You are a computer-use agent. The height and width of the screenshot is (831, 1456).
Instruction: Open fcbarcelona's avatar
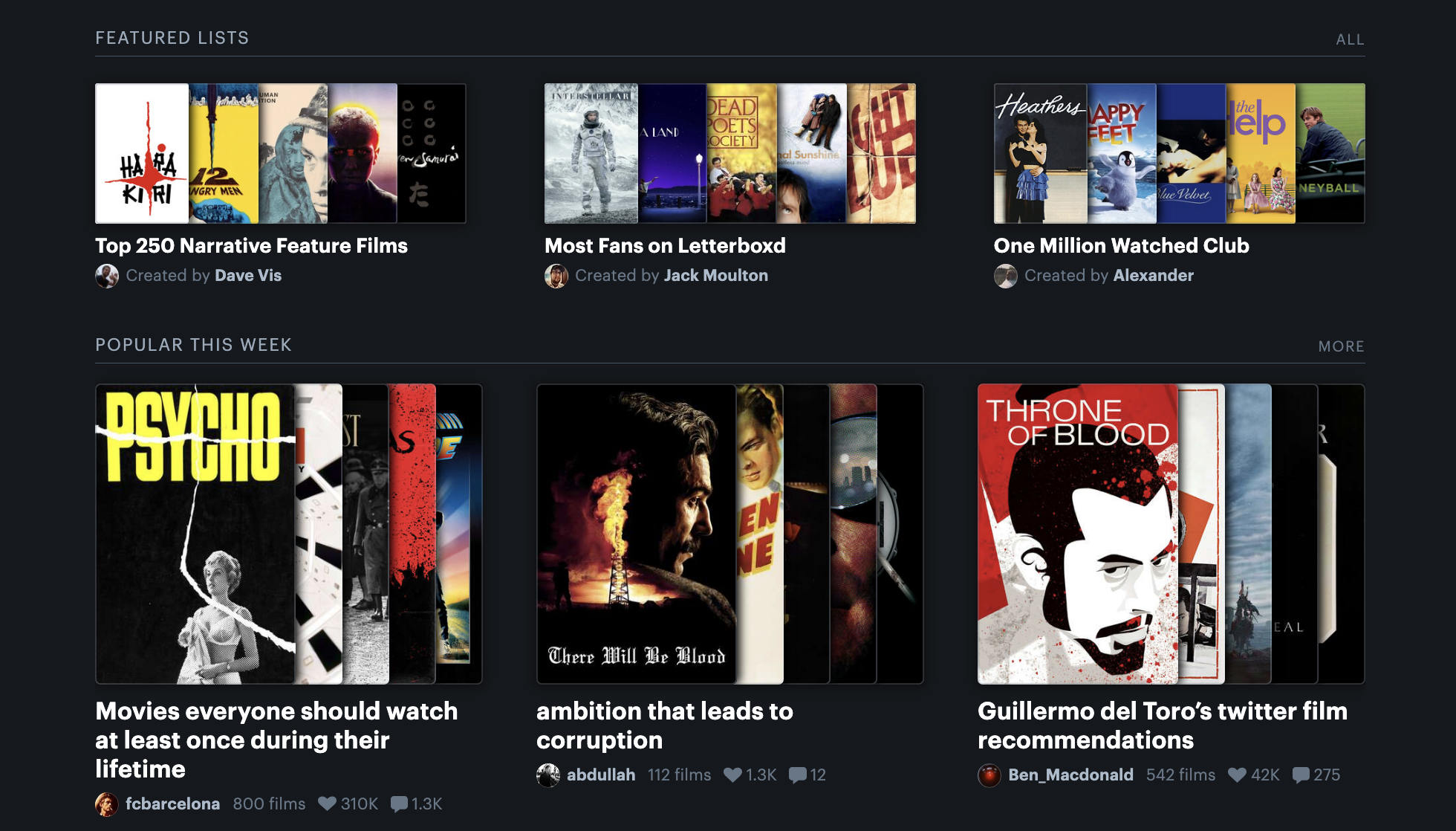[107, 803]
